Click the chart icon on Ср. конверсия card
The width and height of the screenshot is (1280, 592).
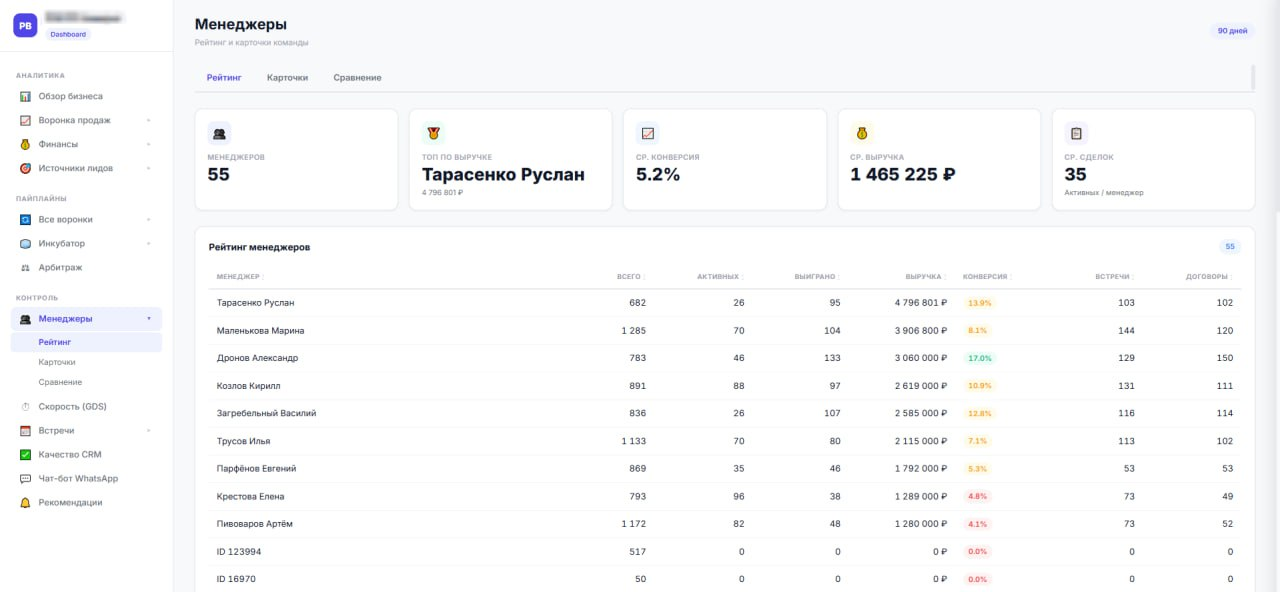tap(648, 132)
